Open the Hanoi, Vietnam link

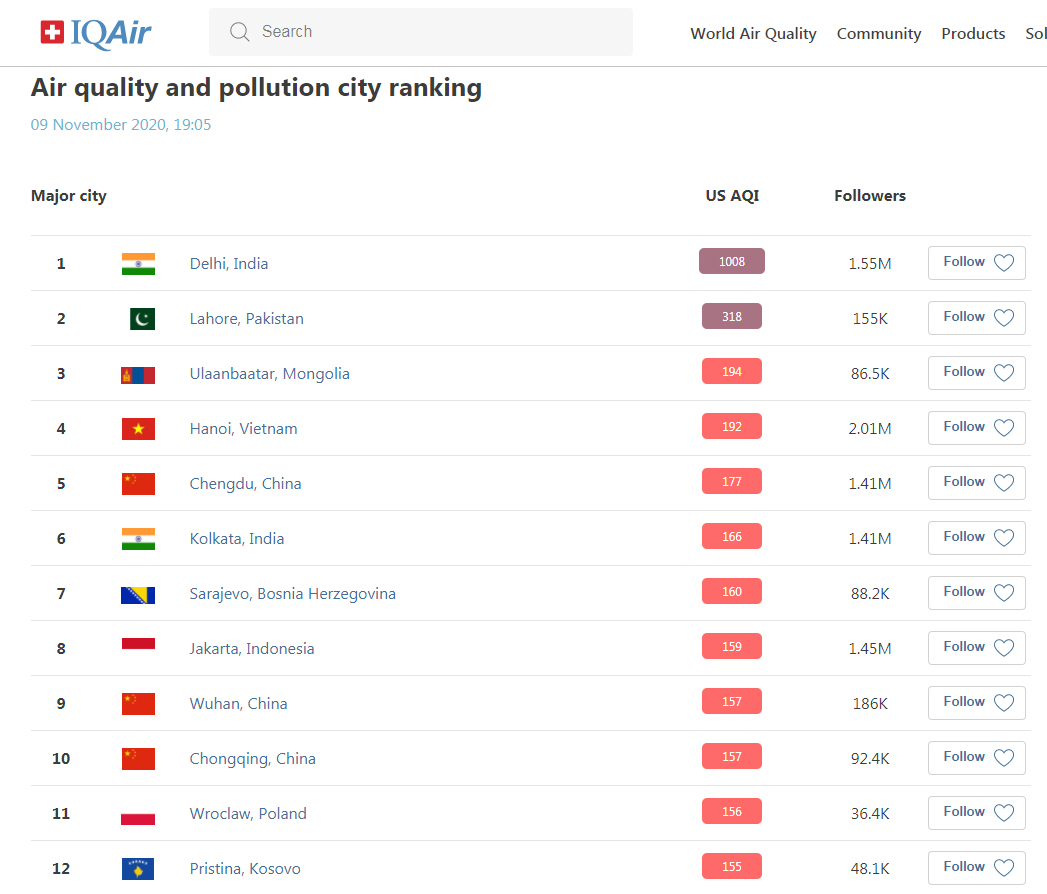(x=244, y=429)
